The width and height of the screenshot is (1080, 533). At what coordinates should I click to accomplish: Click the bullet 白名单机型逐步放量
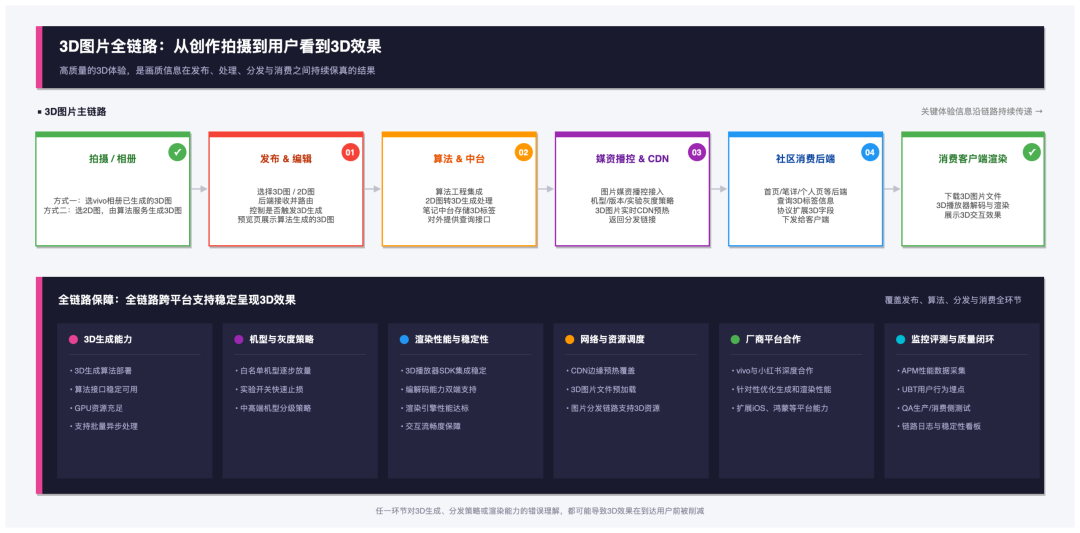(273, 370)
